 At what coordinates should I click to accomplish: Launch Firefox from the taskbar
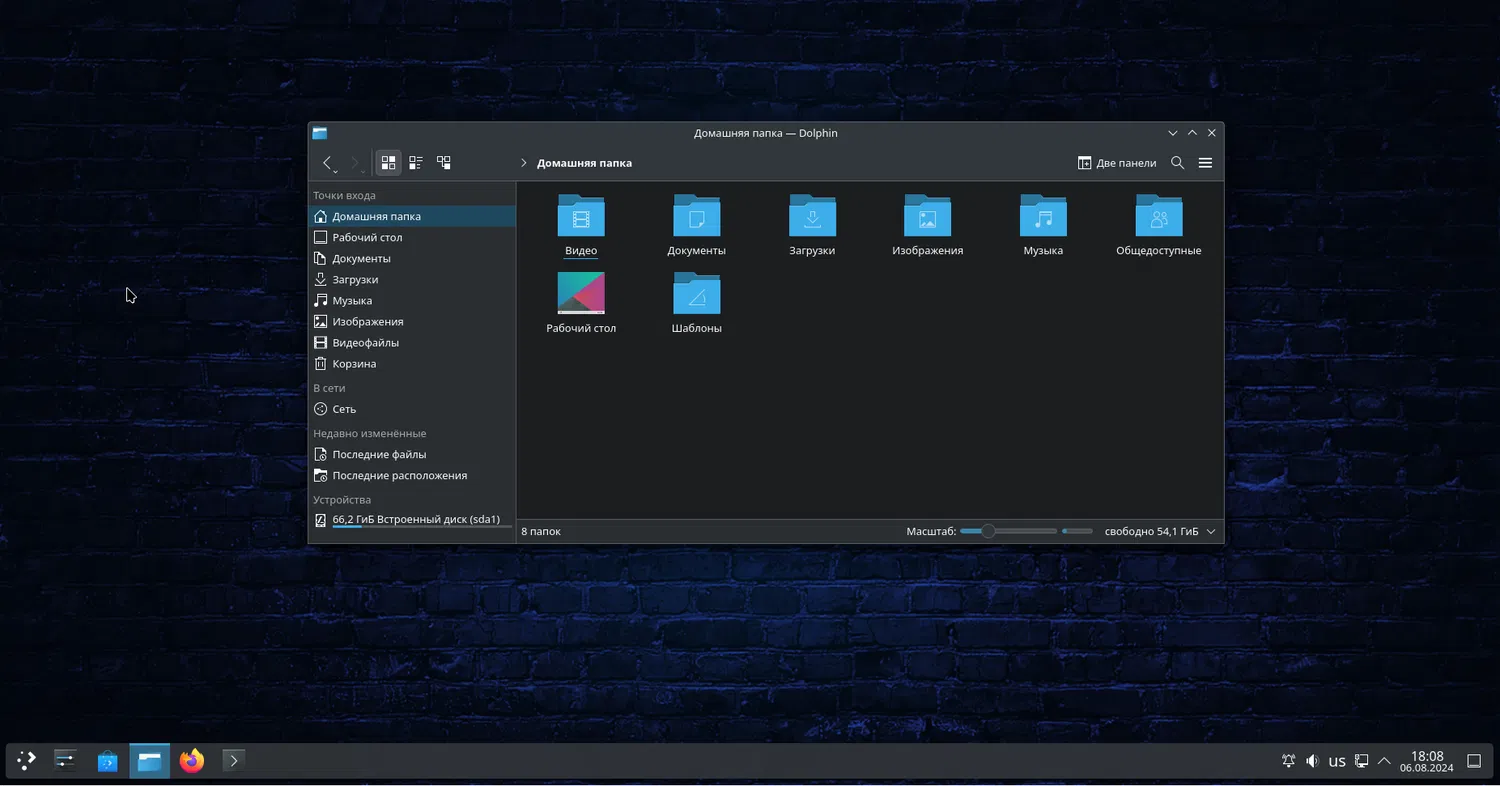coord(191,761)
